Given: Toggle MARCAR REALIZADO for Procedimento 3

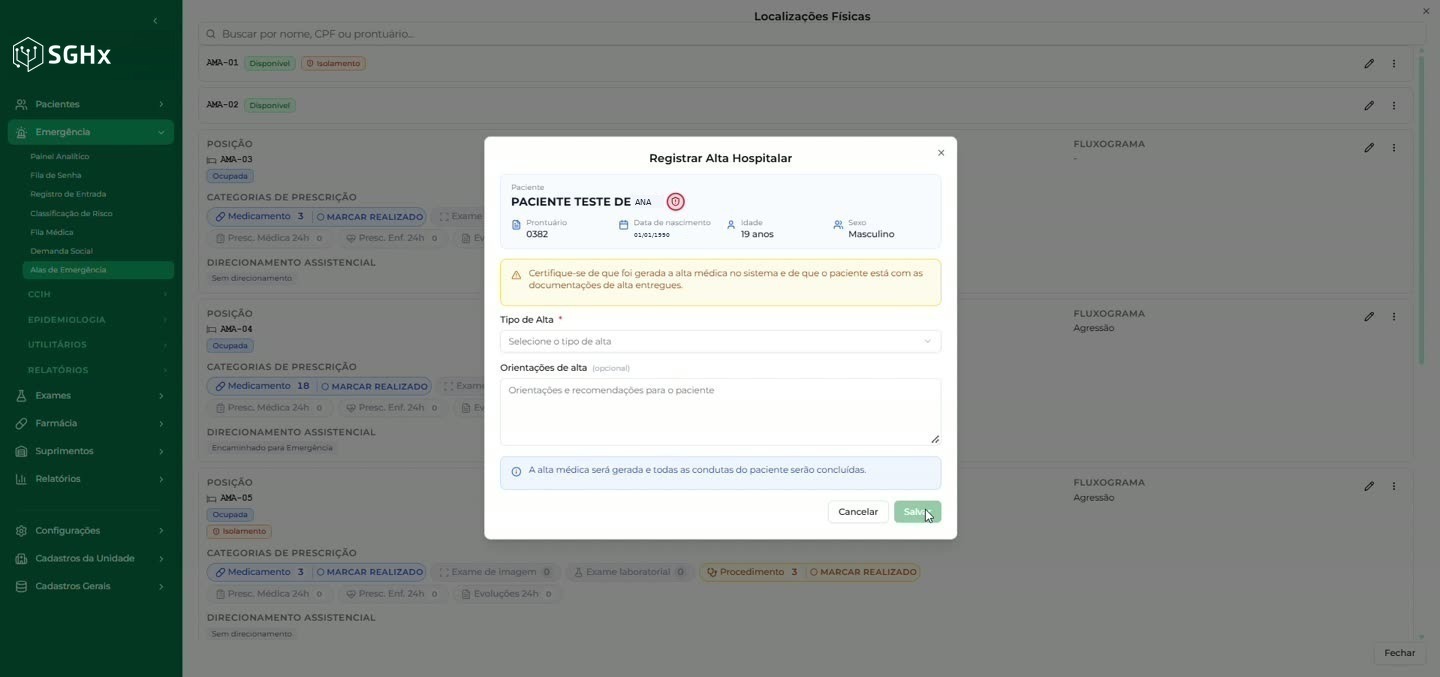Looking at the screenshot, I should pos(863,572).
